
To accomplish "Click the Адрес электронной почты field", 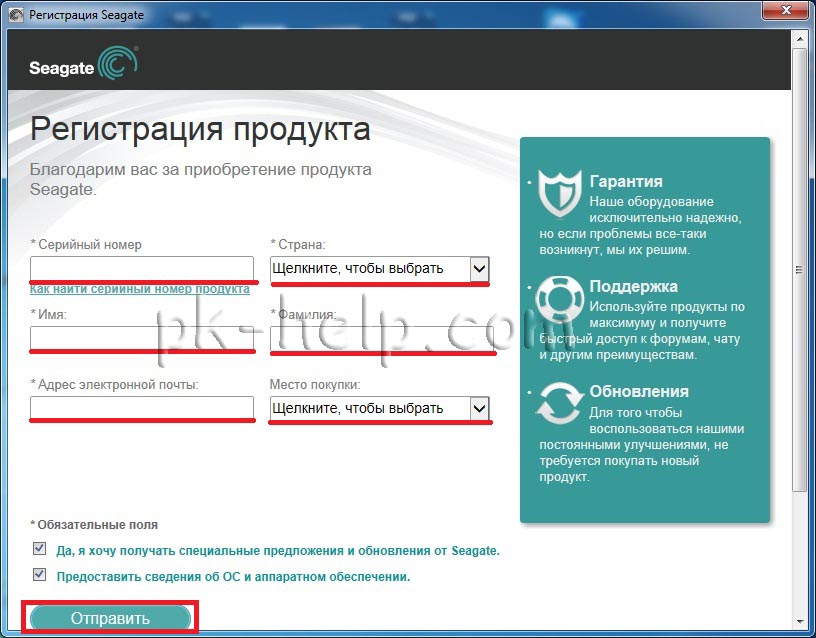I will coord(142,408).
